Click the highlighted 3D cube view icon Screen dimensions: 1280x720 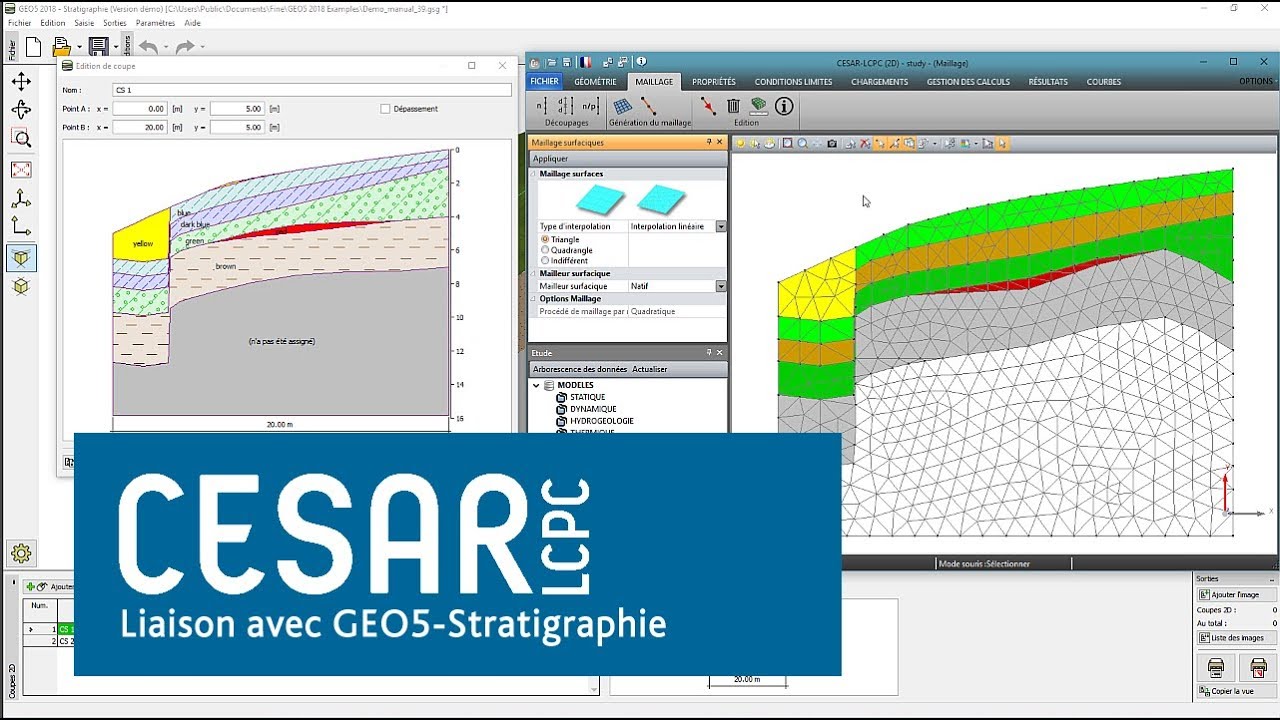[x=21, y=258]
